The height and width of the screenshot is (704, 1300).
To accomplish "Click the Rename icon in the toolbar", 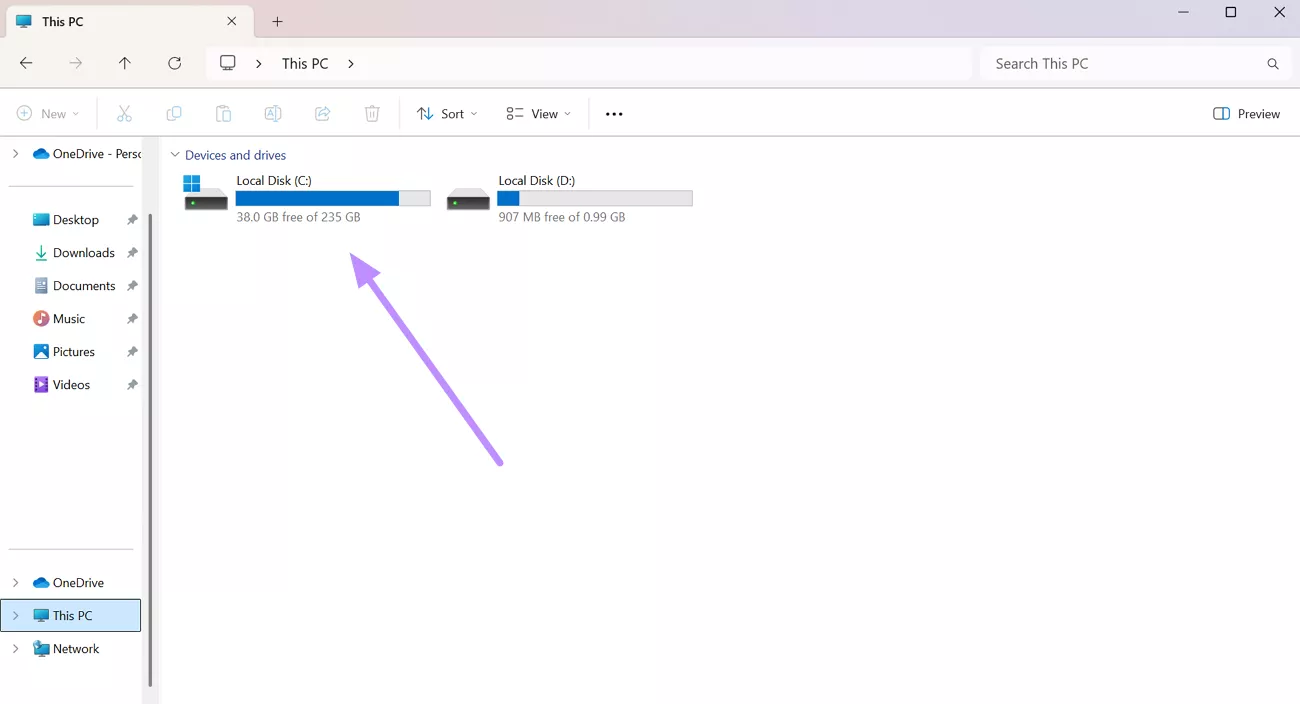I will click(273, 113).
